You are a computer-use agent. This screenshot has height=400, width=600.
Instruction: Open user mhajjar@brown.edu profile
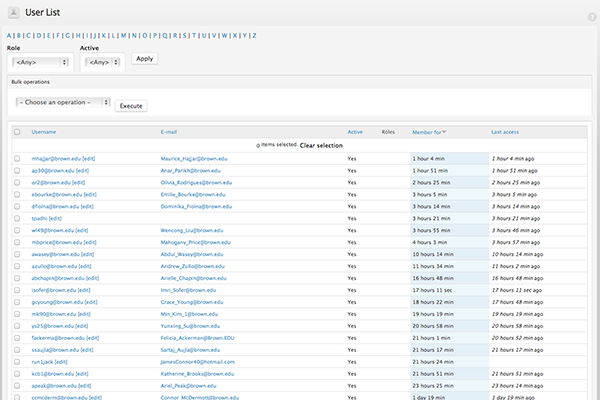(56, 158)
